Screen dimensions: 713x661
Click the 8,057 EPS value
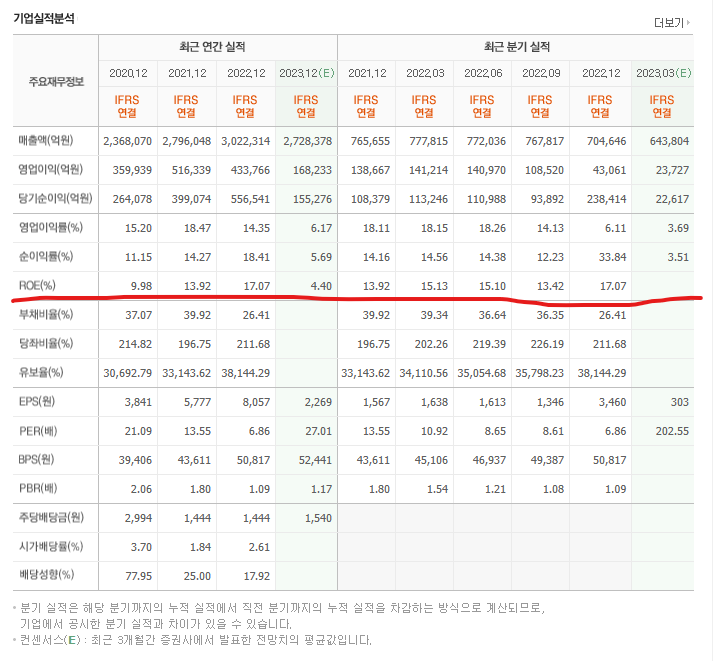256,402
